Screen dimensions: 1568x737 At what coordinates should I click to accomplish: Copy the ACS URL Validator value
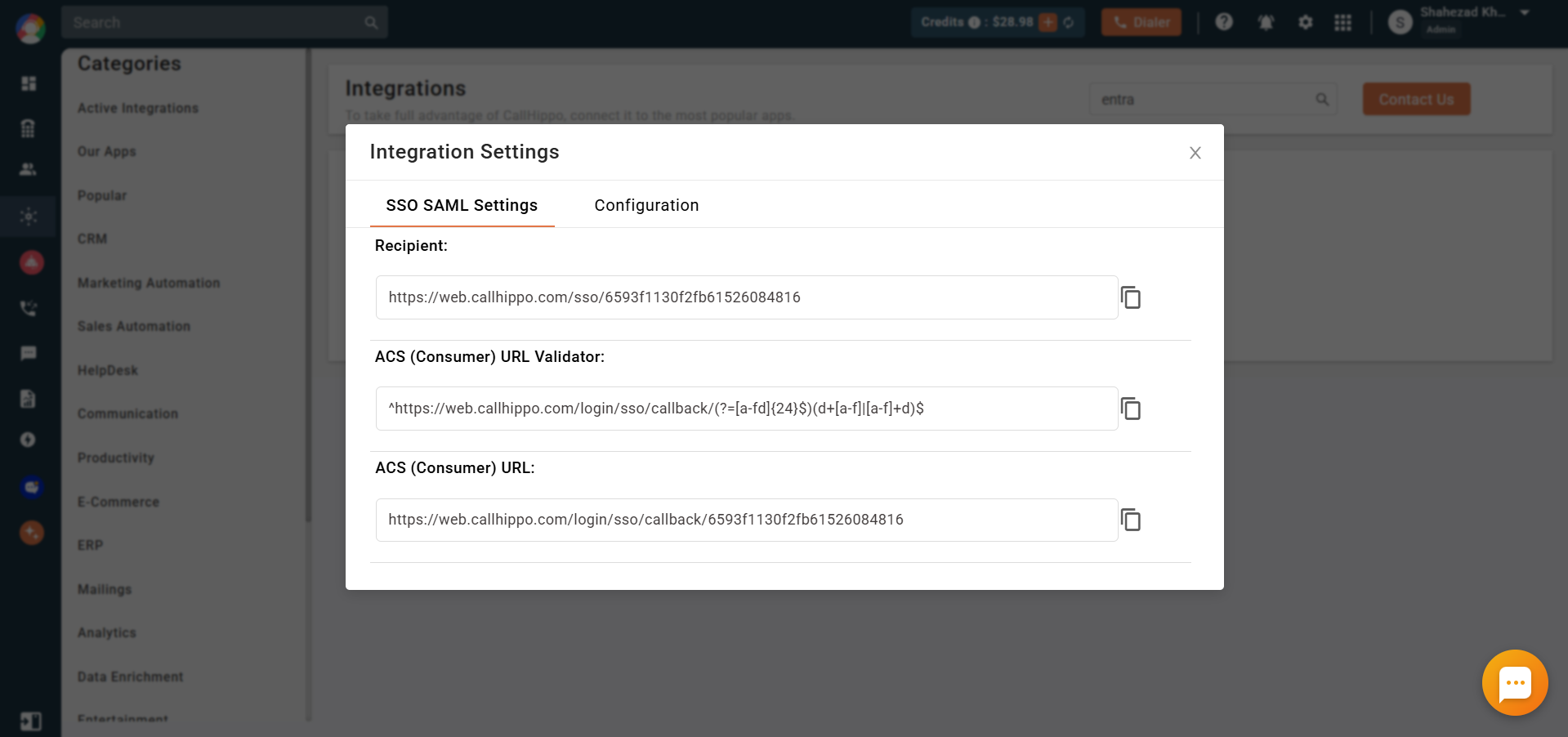point(1131,409)
